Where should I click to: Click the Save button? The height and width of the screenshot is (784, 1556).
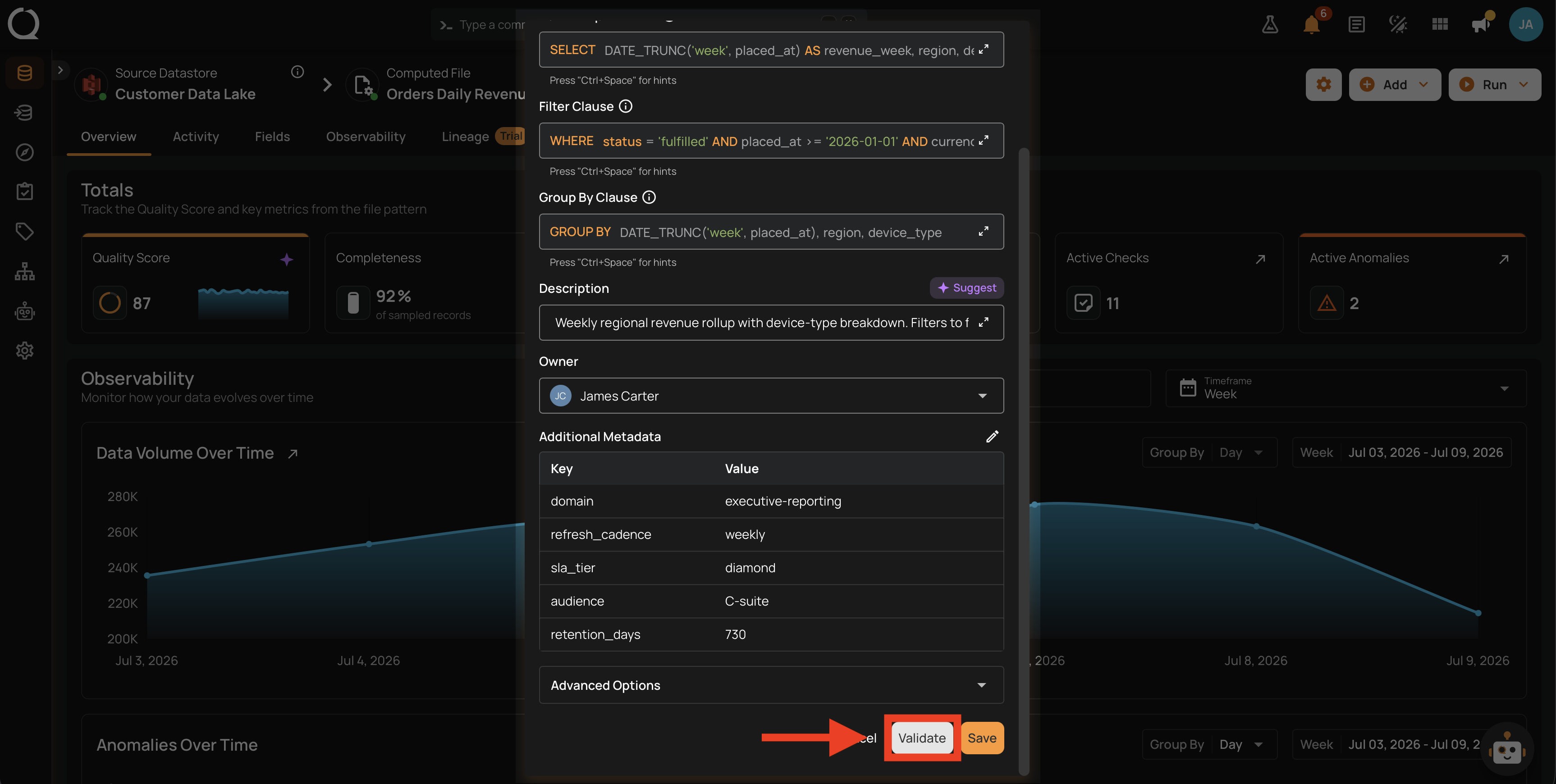982,738
